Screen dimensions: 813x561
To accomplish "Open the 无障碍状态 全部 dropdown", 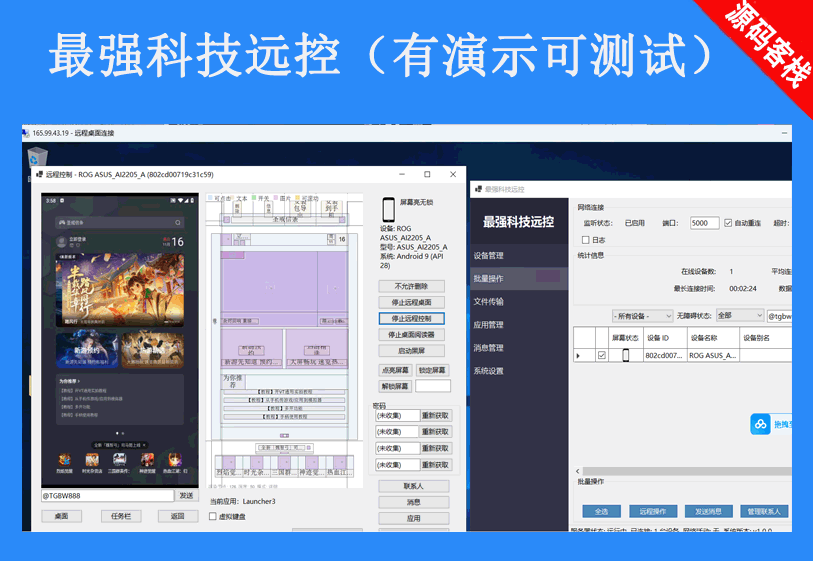I will click(x=739, y=315).
